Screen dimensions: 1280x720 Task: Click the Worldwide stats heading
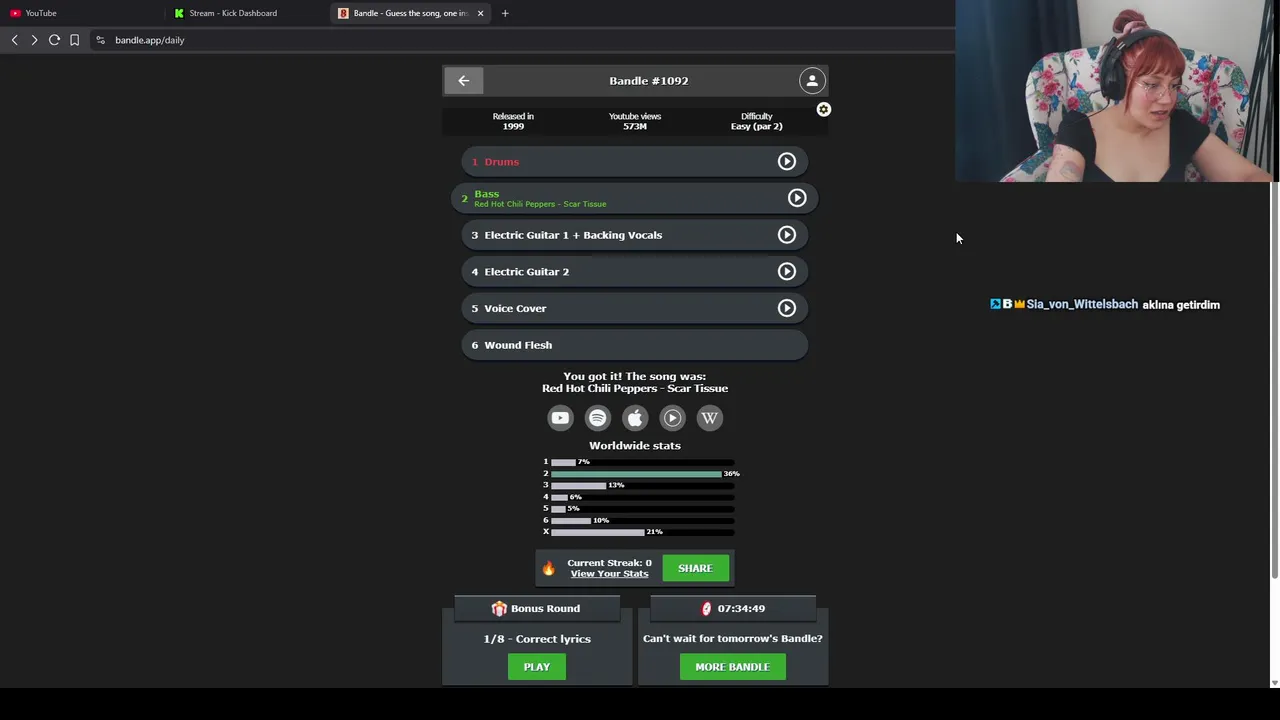tap(635, 446)
